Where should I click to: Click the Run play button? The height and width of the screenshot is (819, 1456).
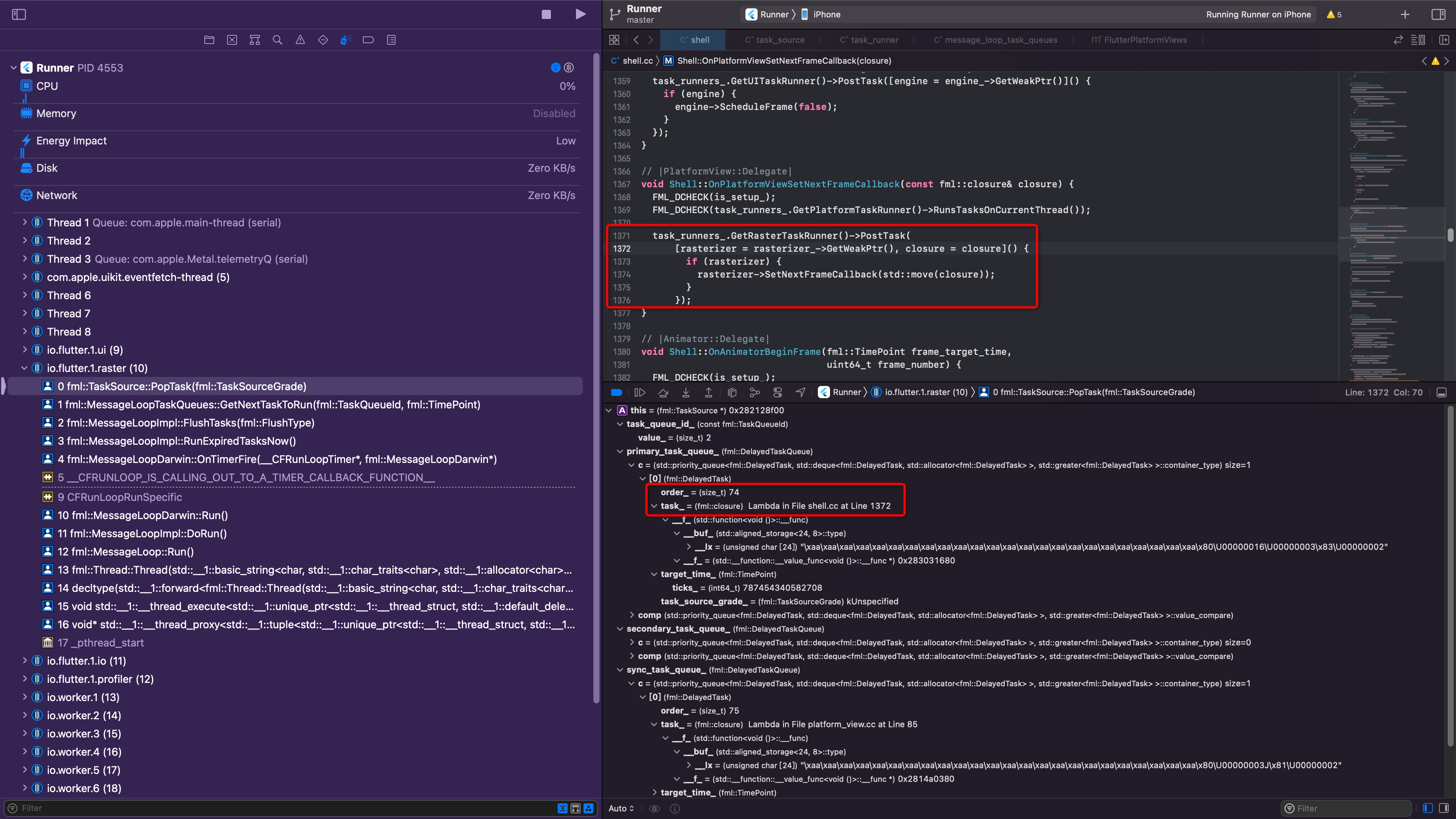click(x=580, y=14)
